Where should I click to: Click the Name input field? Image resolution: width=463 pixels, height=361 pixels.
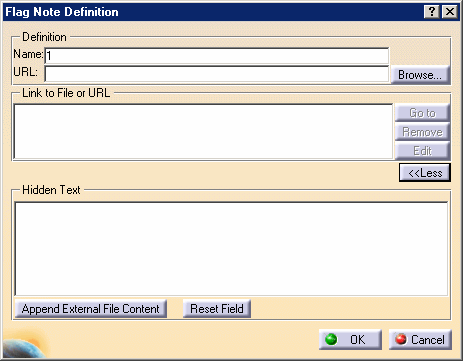point(217,56)
